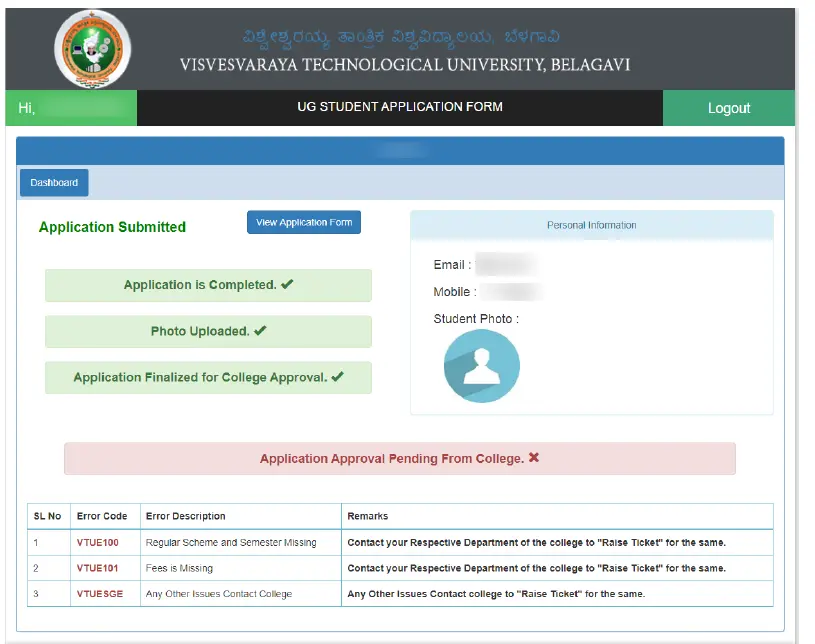Open View Application Form button
815x644 pixels.
tap(304, 222)
